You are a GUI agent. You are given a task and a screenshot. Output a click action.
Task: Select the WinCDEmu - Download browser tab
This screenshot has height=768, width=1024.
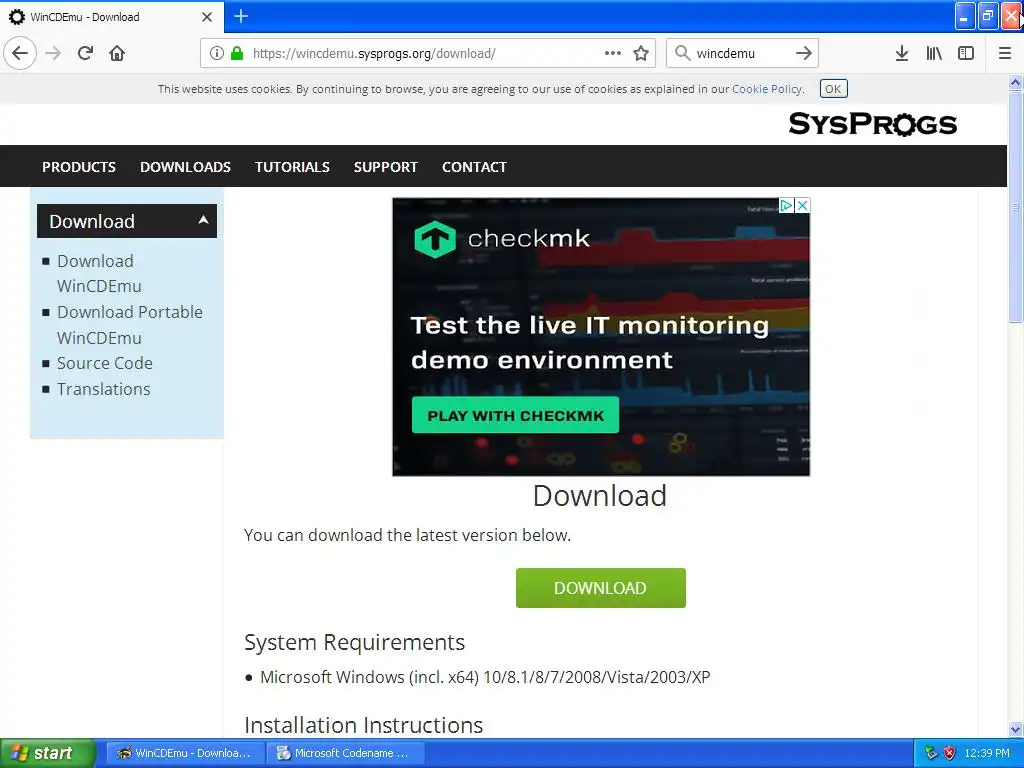pos(111,17)
